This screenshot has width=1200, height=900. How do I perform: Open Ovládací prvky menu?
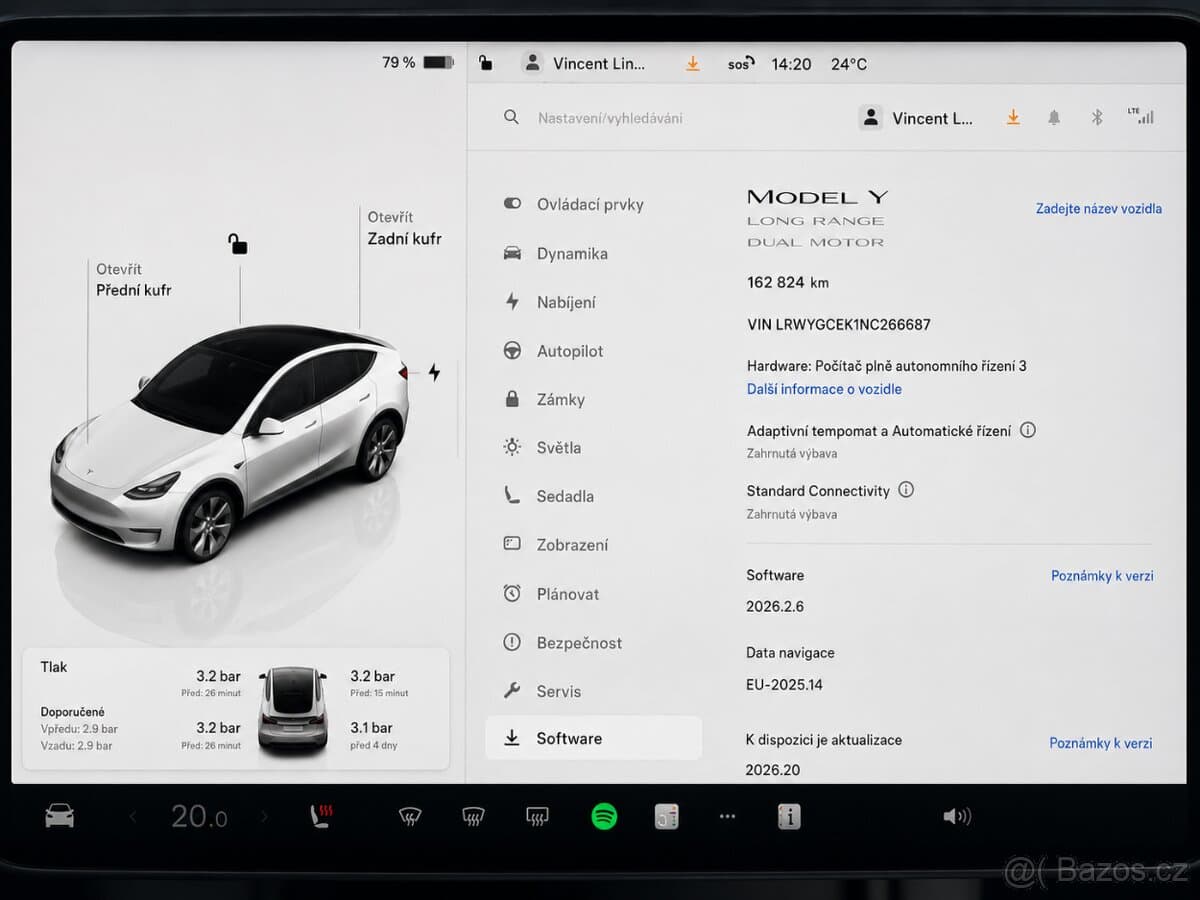pos(593,204)
